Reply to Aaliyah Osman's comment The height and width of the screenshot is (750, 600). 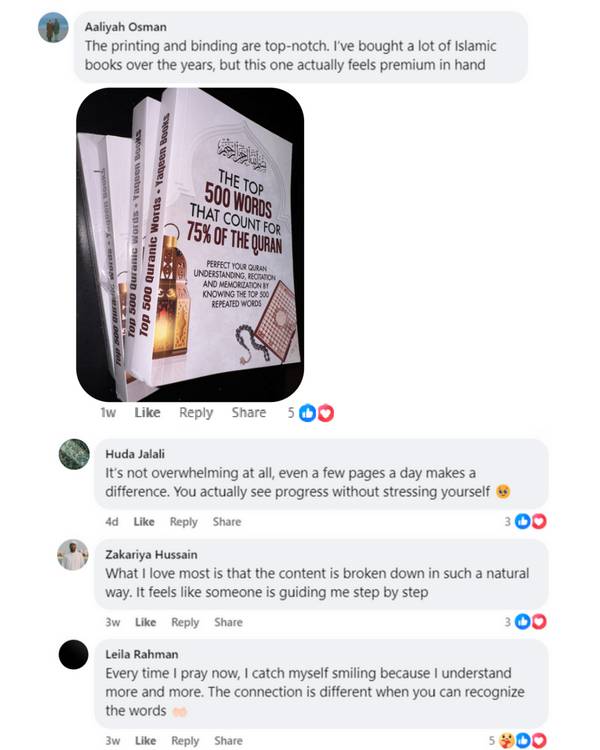[x=196, y=413]
